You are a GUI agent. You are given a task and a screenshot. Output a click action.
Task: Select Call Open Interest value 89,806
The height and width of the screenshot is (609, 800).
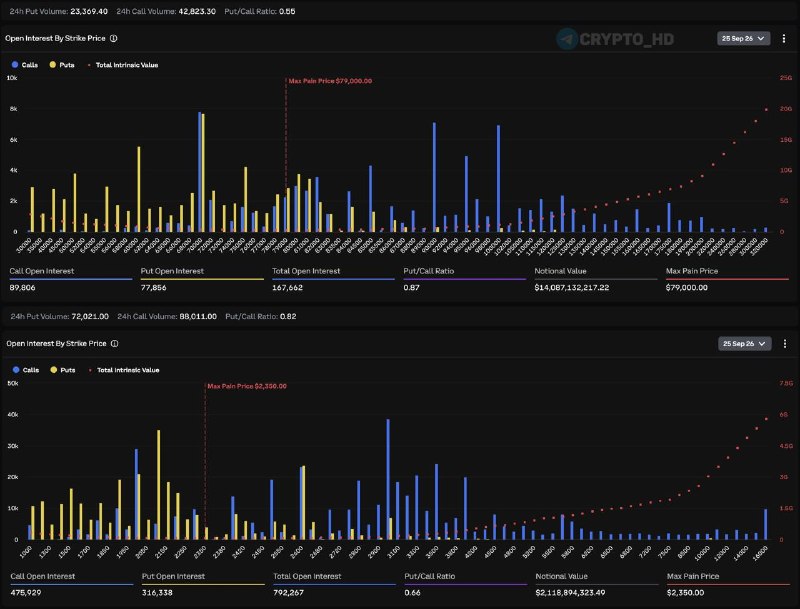[x=22, y=287]
